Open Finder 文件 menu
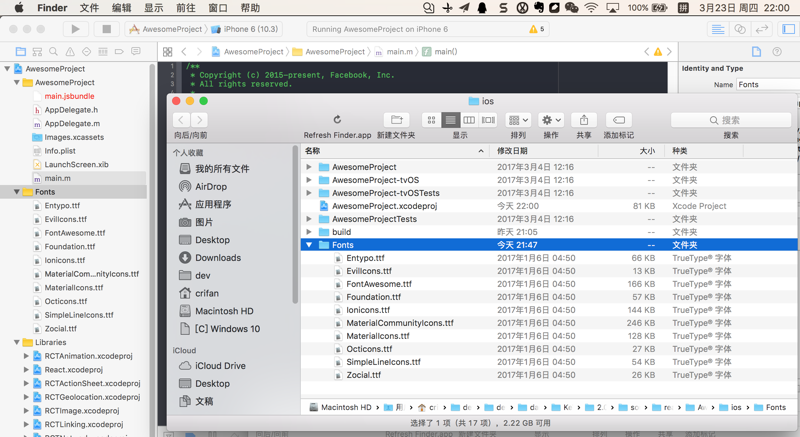Viewport: 800px width, 437px height. pyautogui.click(x=89, y=8)
